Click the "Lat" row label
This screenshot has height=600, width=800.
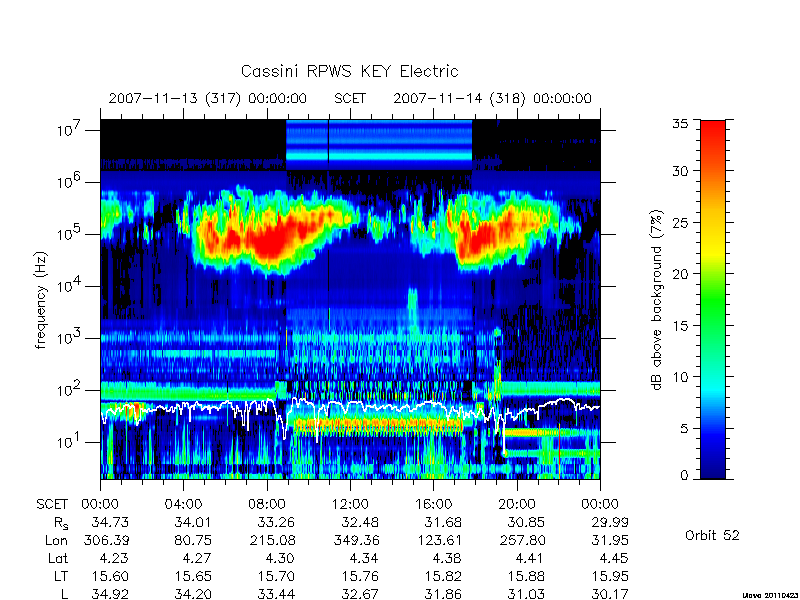(x=58, y=559)
